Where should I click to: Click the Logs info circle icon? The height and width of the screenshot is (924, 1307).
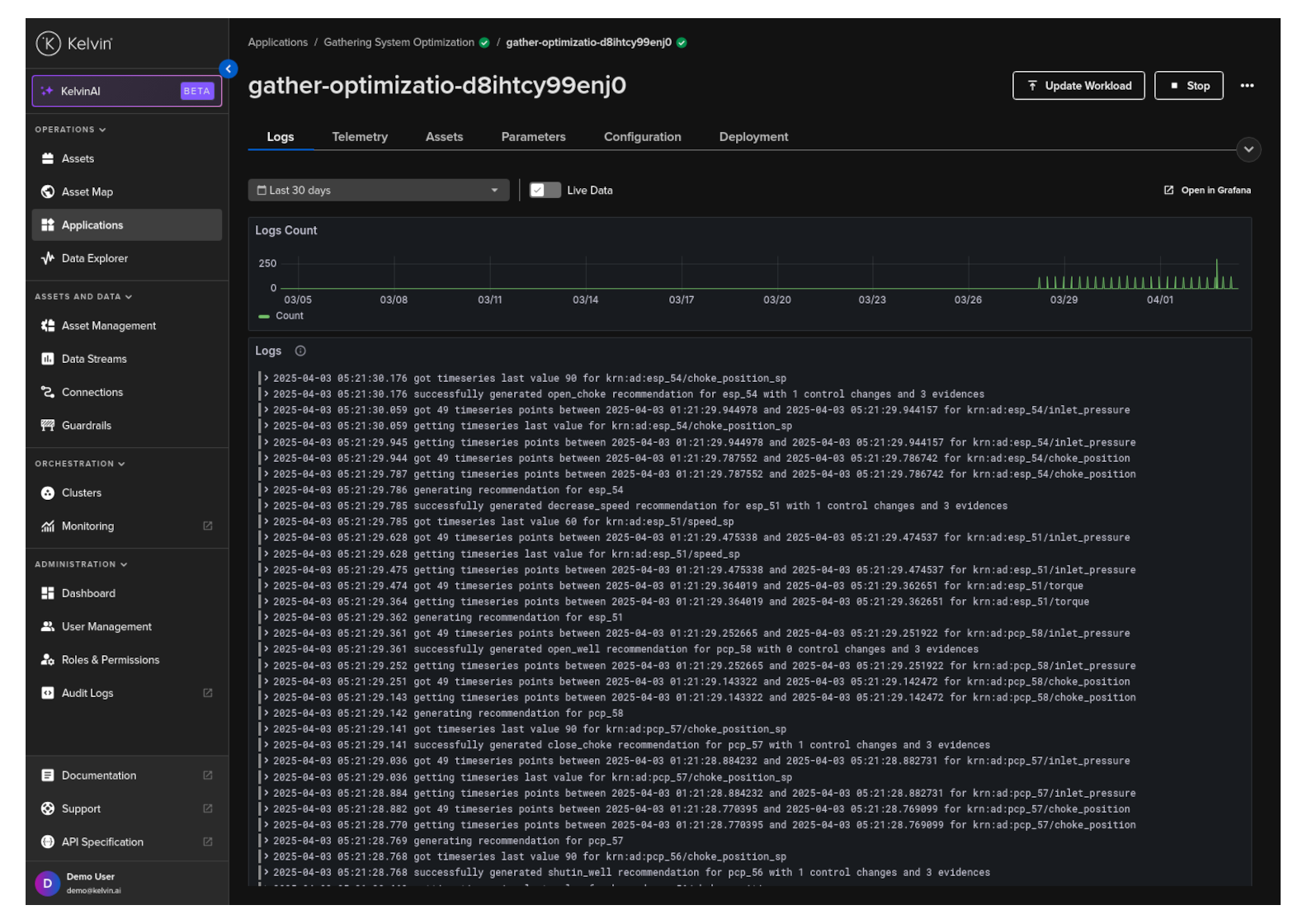tap(300, 351)
